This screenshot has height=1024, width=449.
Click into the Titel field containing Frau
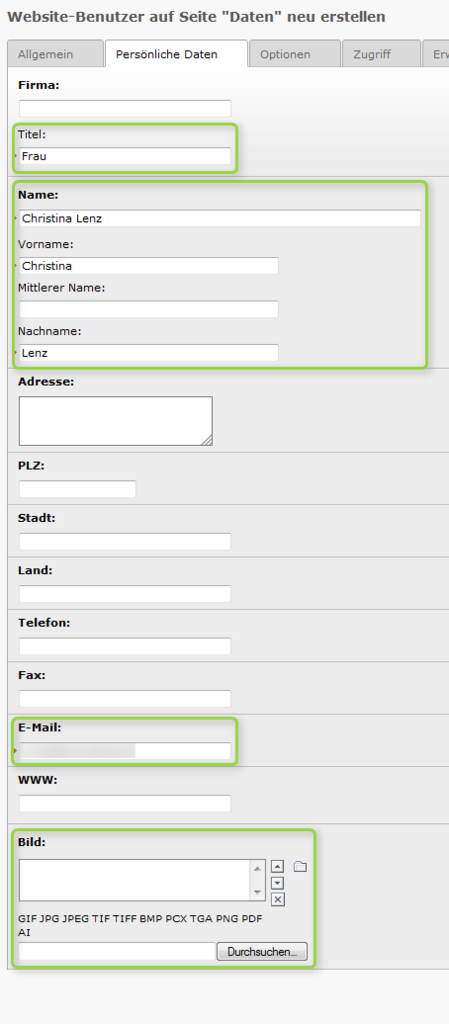(125, 156)
